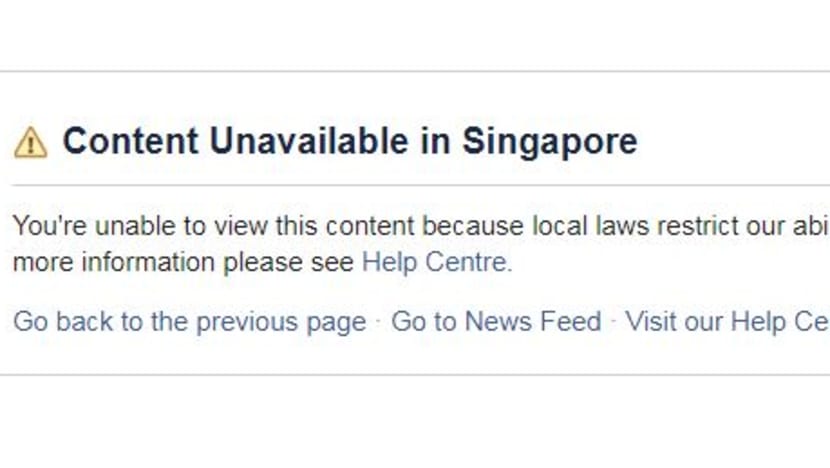Click the dot separator after News Feed
Screen dimensions: 830x468
tap(613, 322)
